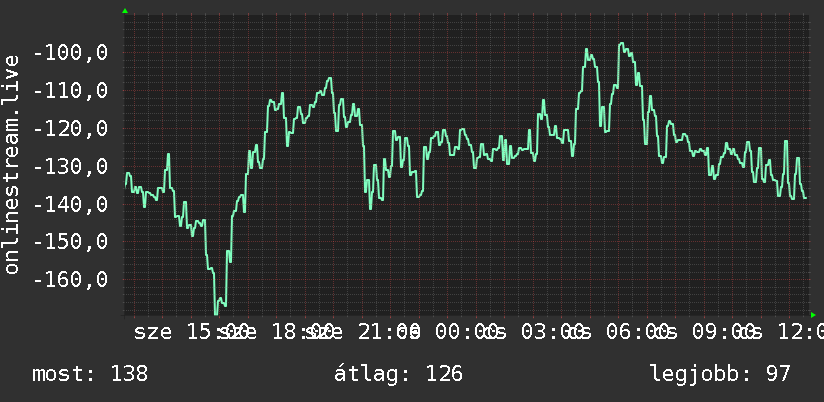Click the 'most: 138' current value text
824x402 pixels.
click(x=90, y=374)
